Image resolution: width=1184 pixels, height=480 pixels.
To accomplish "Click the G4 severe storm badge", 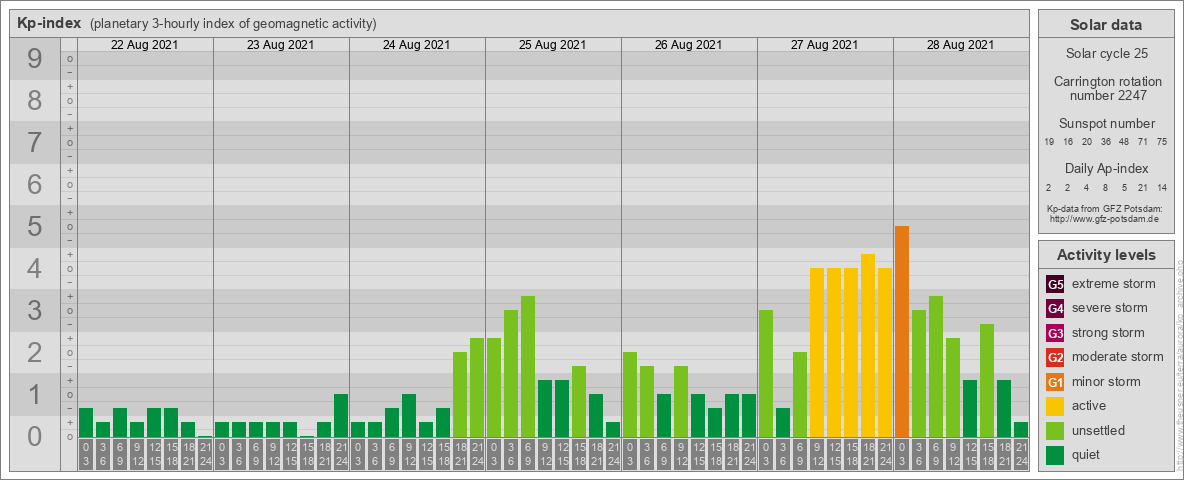I will pos(1055,308).
